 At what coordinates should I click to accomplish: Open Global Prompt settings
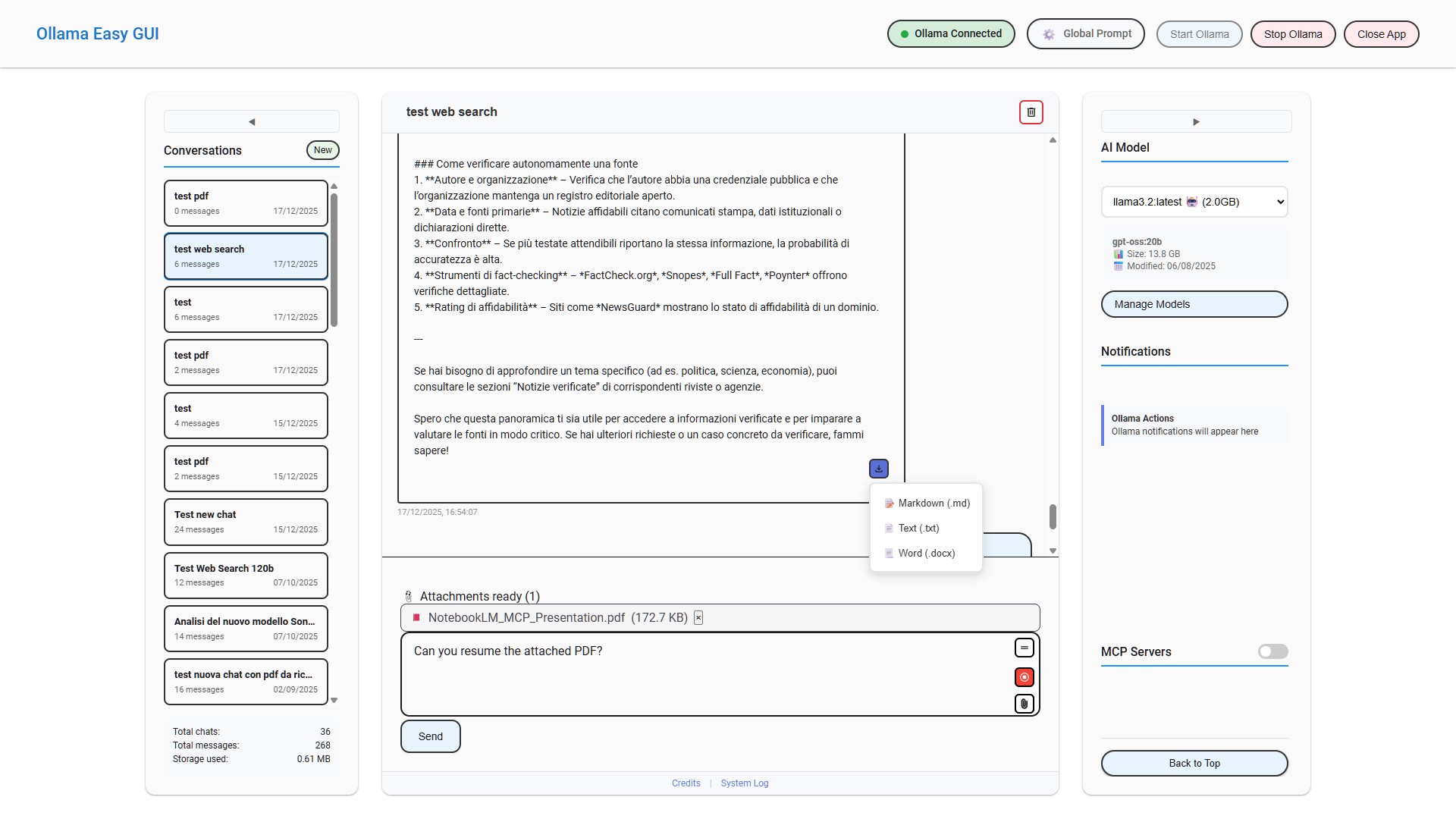[1085, 34]
